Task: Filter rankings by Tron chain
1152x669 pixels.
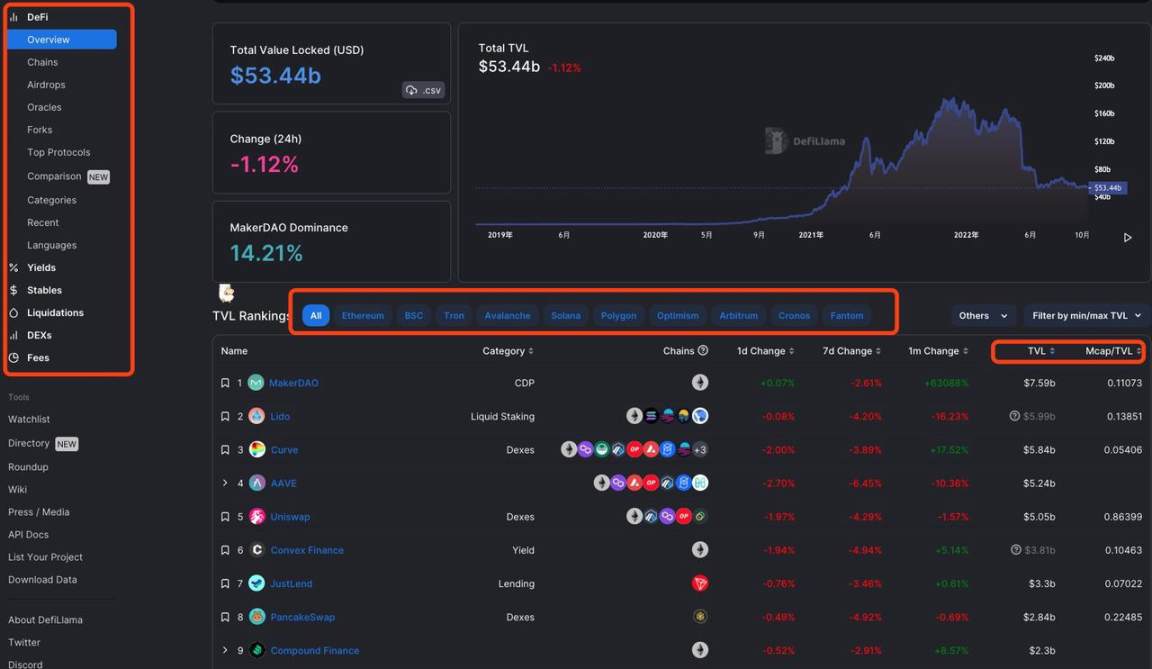Action: [x=453, y=316]
